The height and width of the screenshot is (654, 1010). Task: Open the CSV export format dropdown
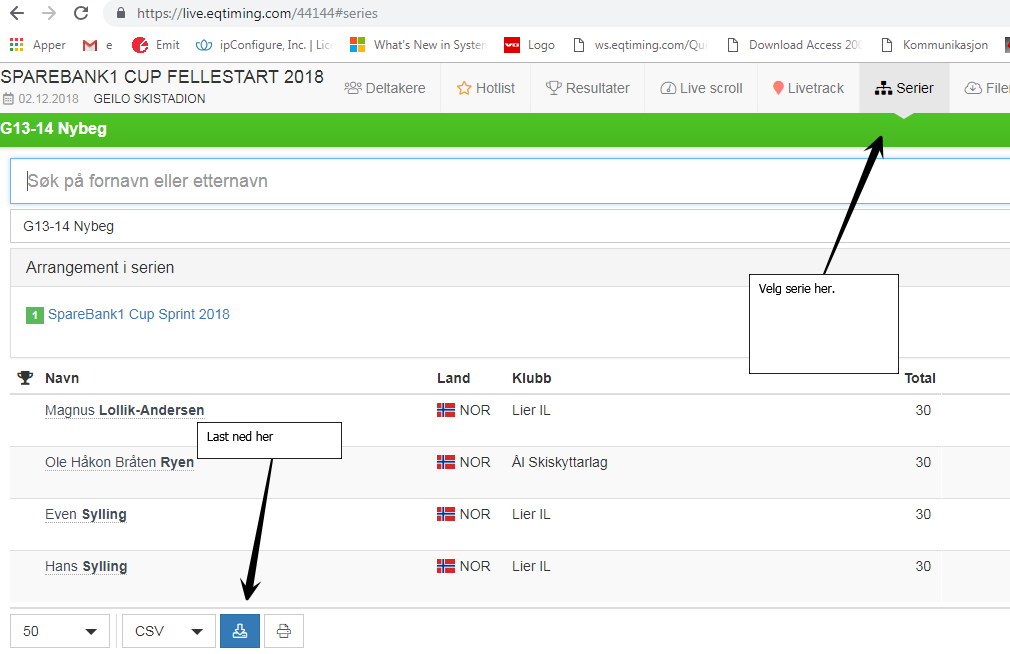pyautogui.click(x=169, y=631)
